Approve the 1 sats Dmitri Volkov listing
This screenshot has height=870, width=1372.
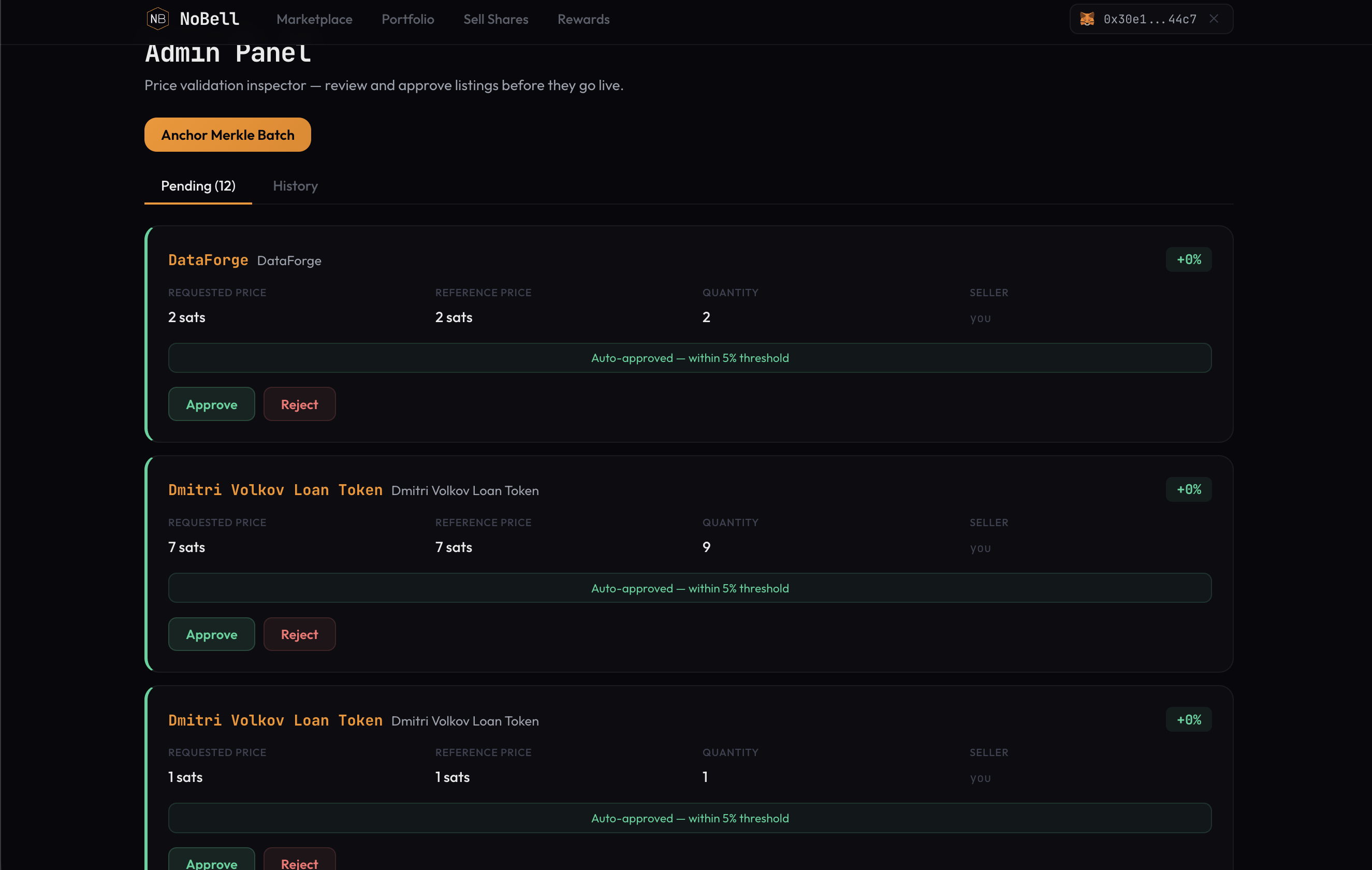click(211, 861)
